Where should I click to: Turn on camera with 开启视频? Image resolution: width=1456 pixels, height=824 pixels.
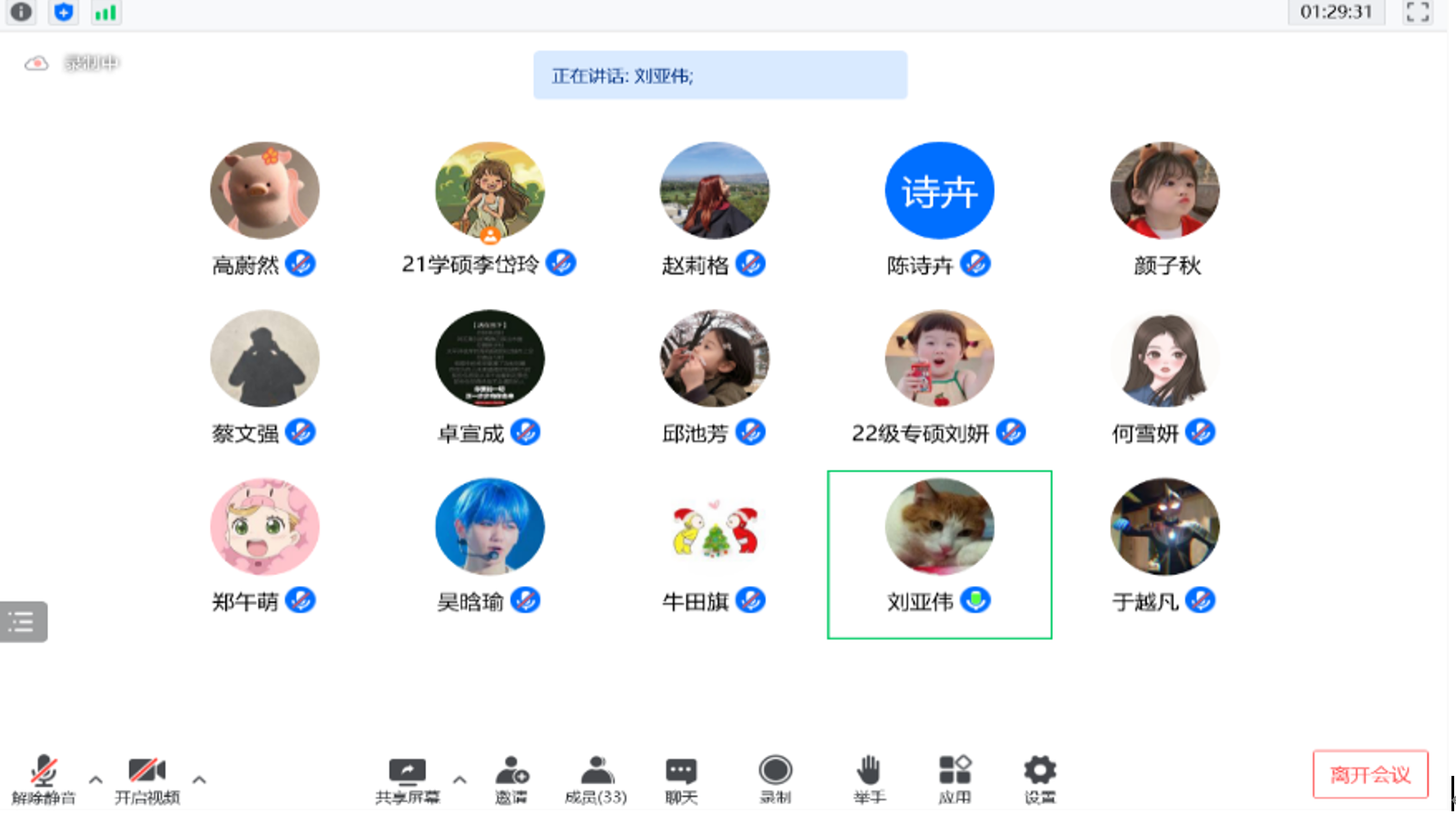147,779
